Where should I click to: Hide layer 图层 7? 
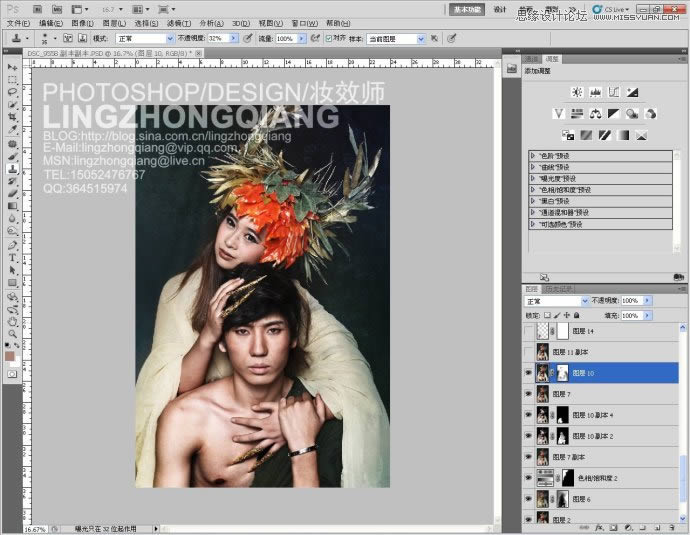[529, 394]
